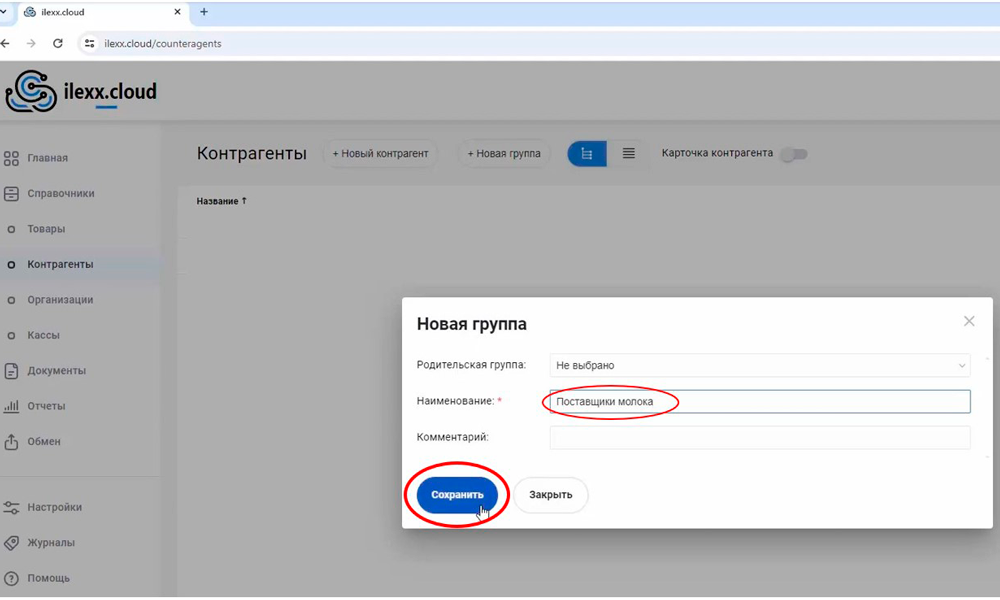Select Товары in the sidebar
1000x600 pixels.
46,229
